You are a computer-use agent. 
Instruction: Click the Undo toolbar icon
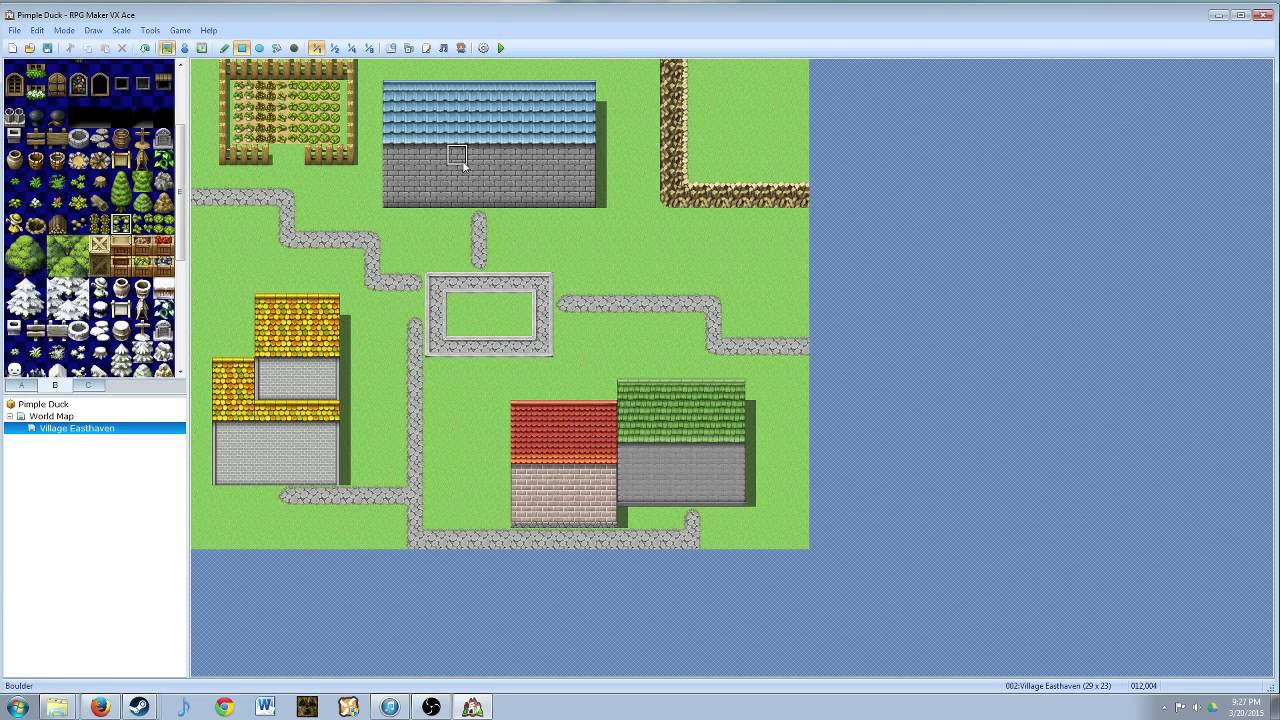144,48
